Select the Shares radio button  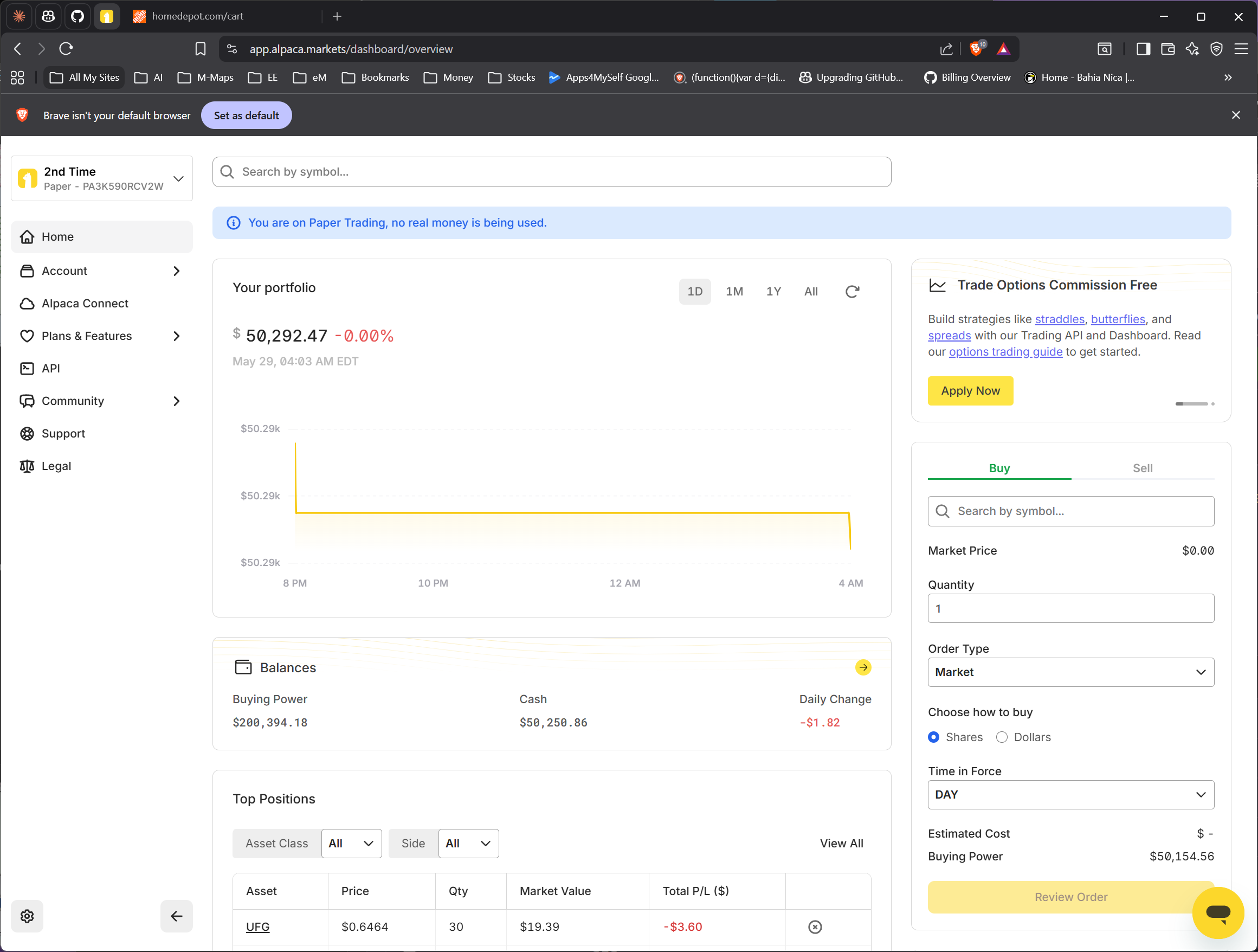tap(933, 737)
